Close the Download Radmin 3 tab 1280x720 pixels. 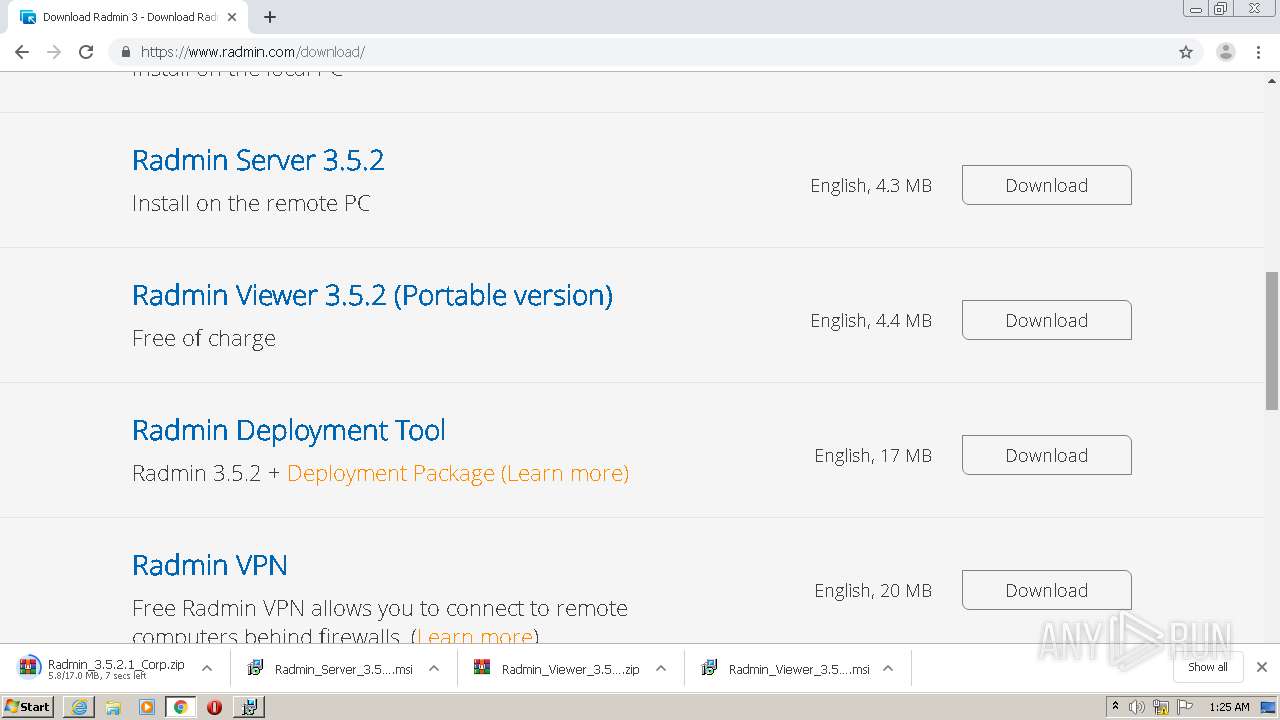click(232, 17)
